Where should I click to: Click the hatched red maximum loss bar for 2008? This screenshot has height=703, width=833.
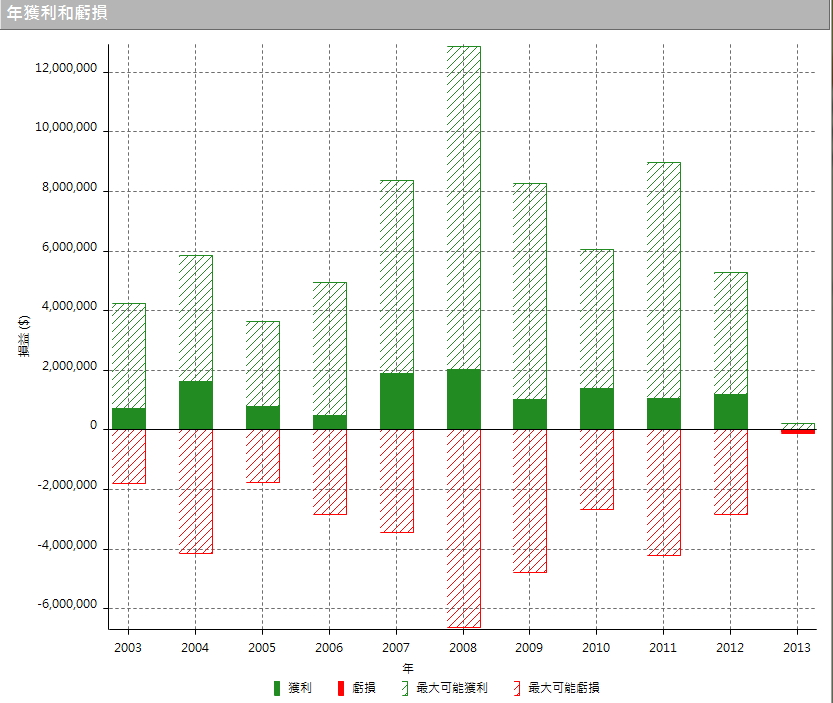click(x=463, y=528)
